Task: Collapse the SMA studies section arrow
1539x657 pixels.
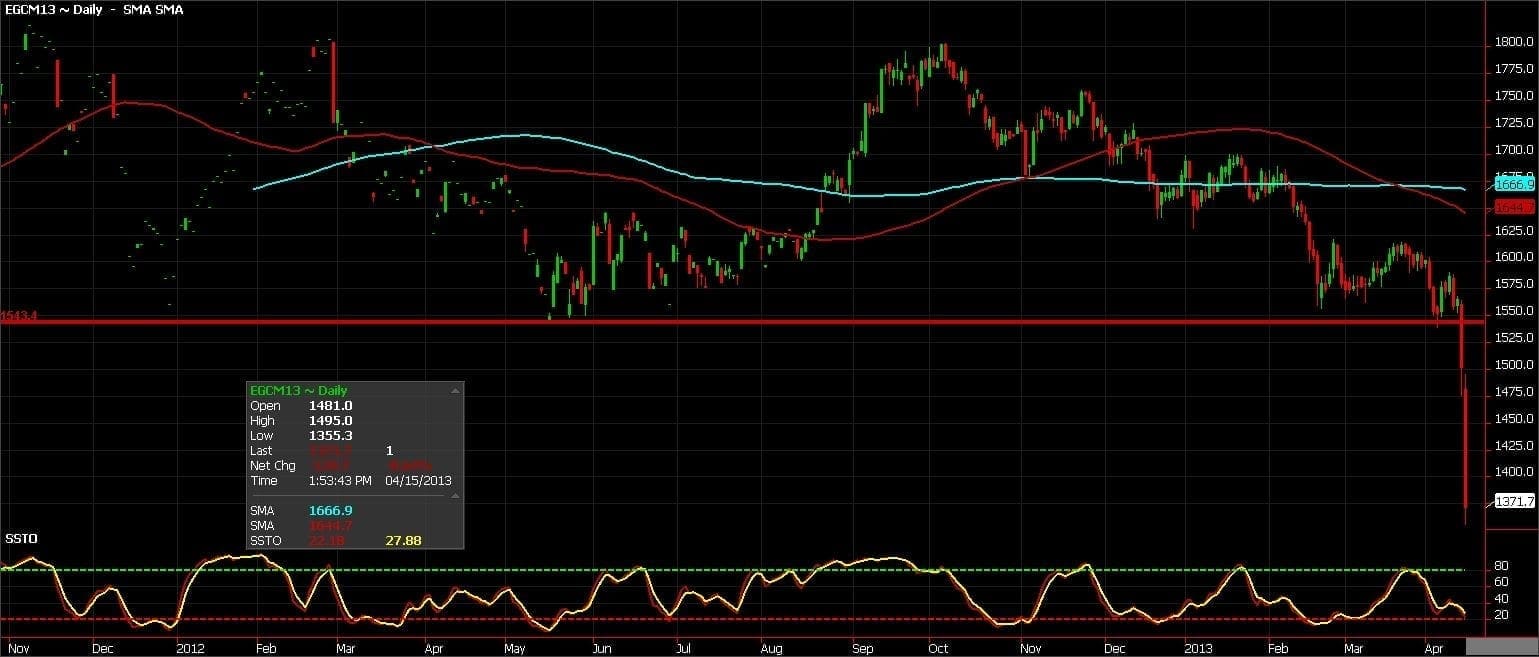Action: pos(456,496)
